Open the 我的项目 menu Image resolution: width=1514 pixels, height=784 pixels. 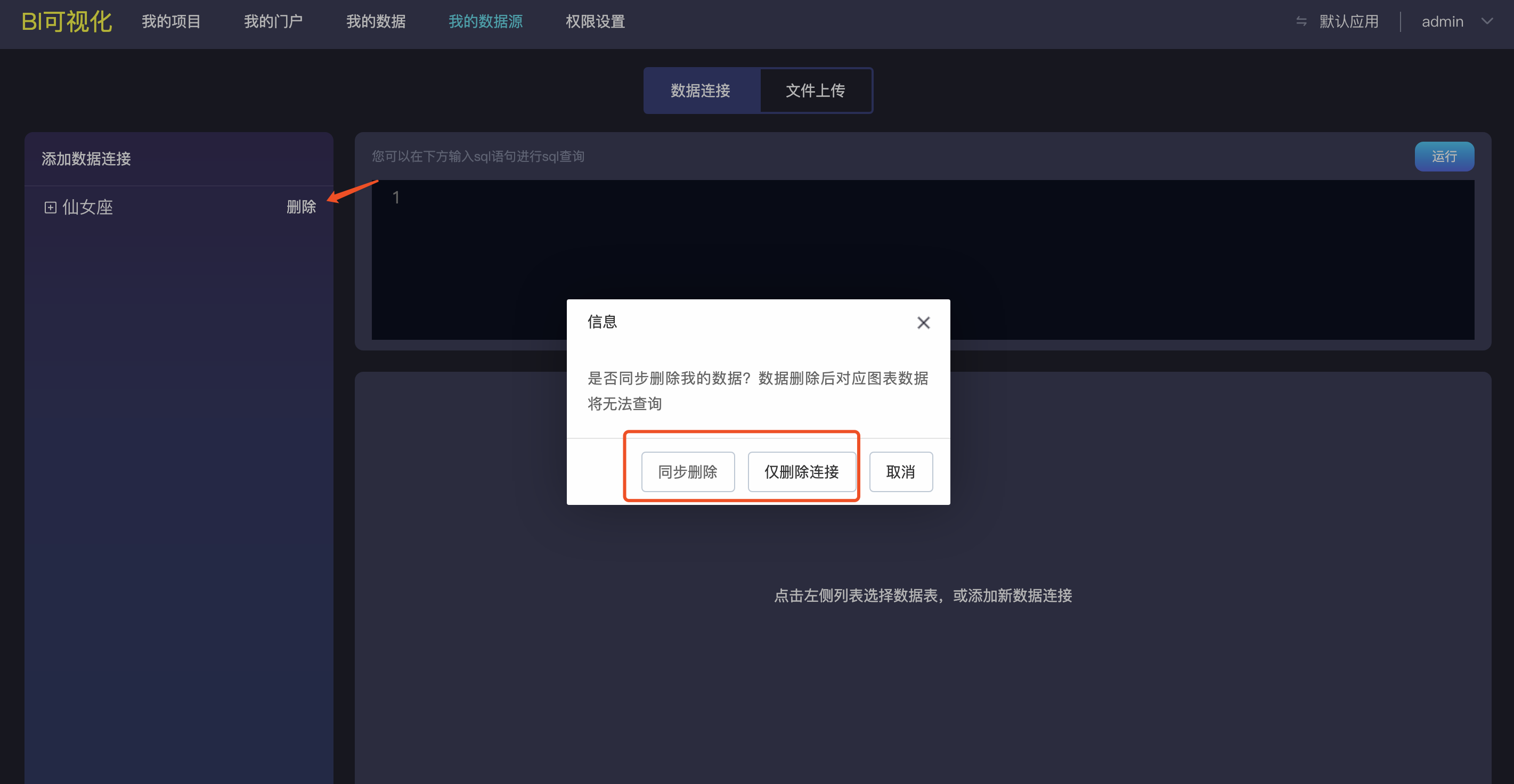tap(171, 22)
